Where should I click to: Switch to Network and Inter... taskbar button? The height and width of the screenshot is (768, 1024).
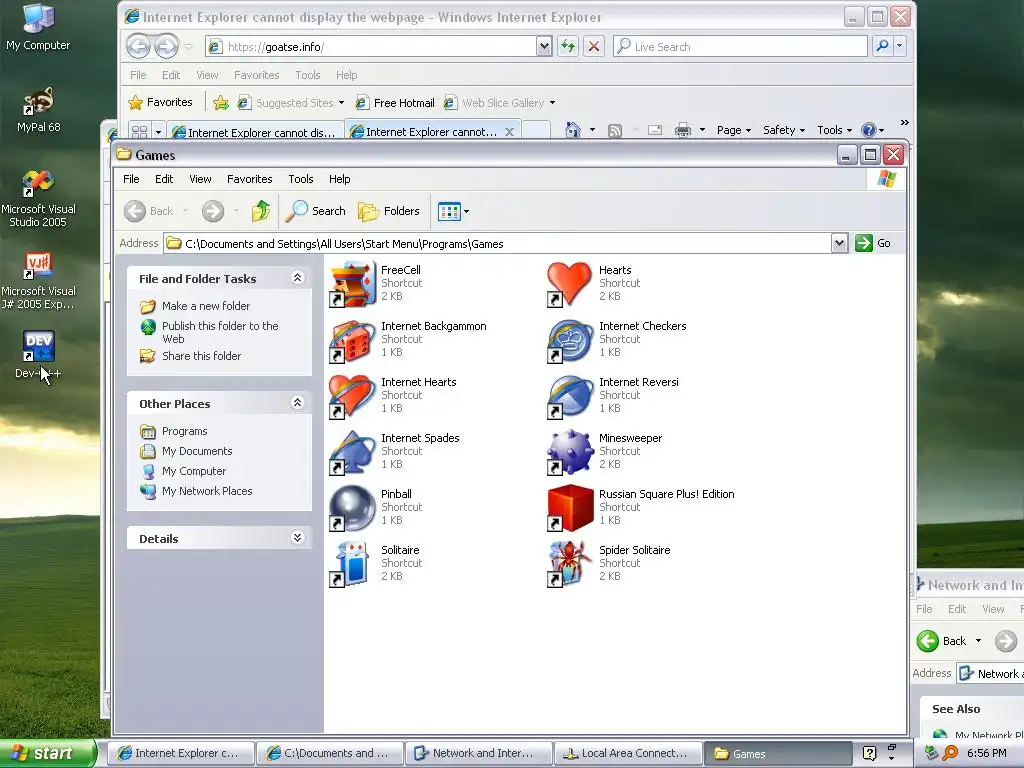[479, 753]
